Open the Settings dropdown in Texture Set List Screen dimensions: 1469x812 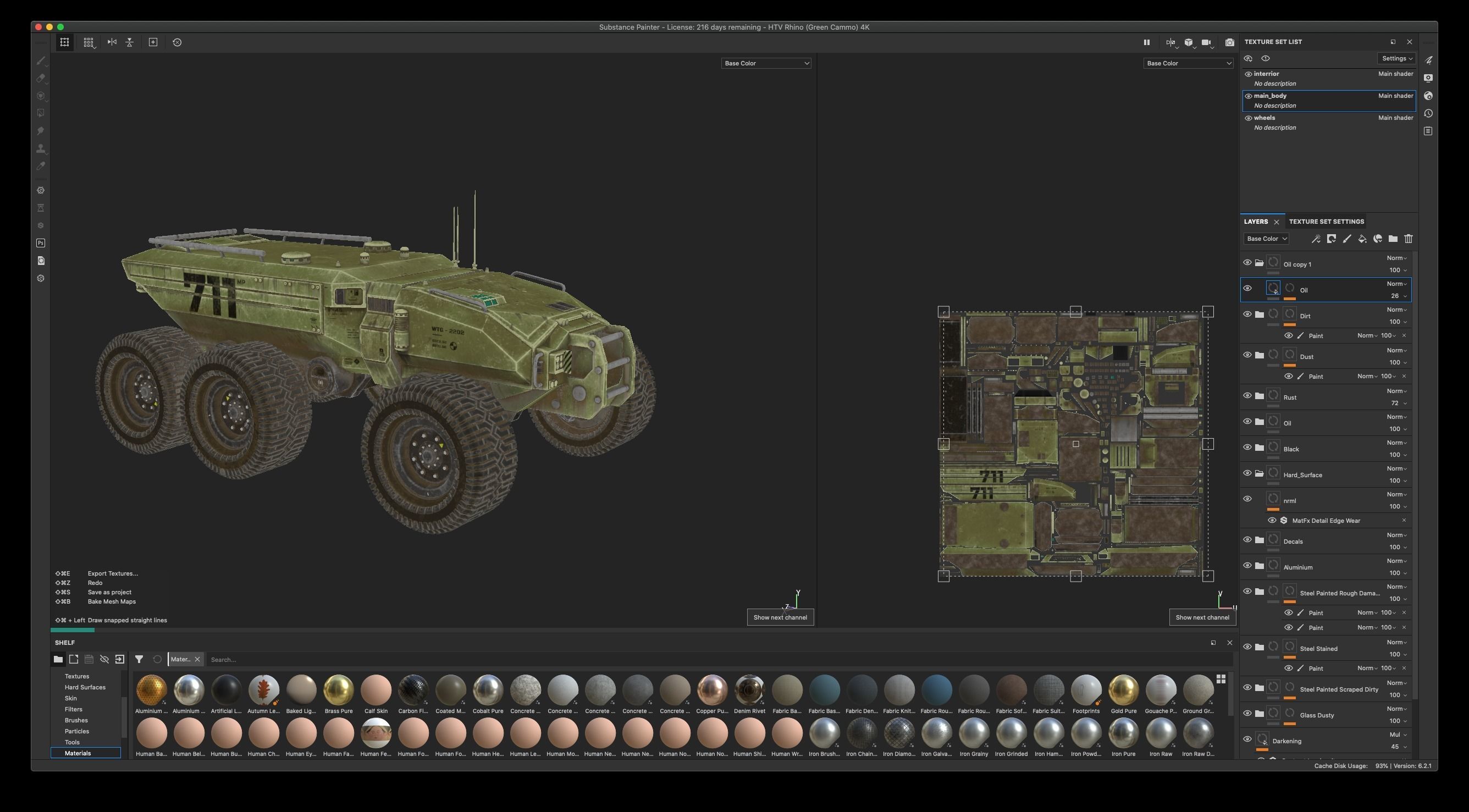point(1396,58)
